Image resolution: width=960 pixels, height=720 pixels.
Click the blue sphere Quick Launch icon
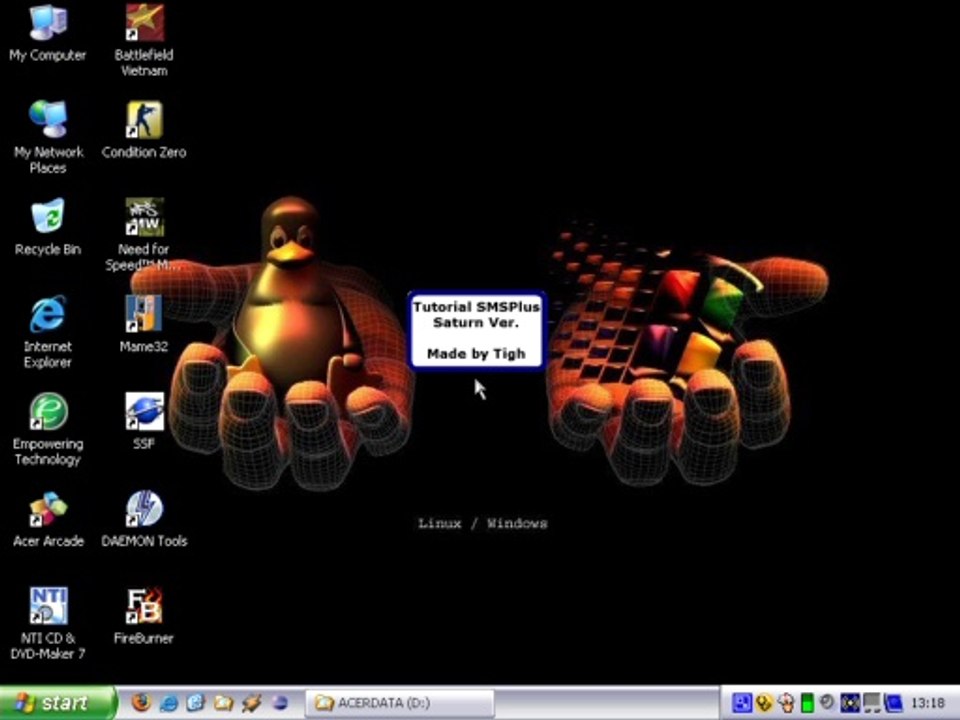click(x=279, y=703)
